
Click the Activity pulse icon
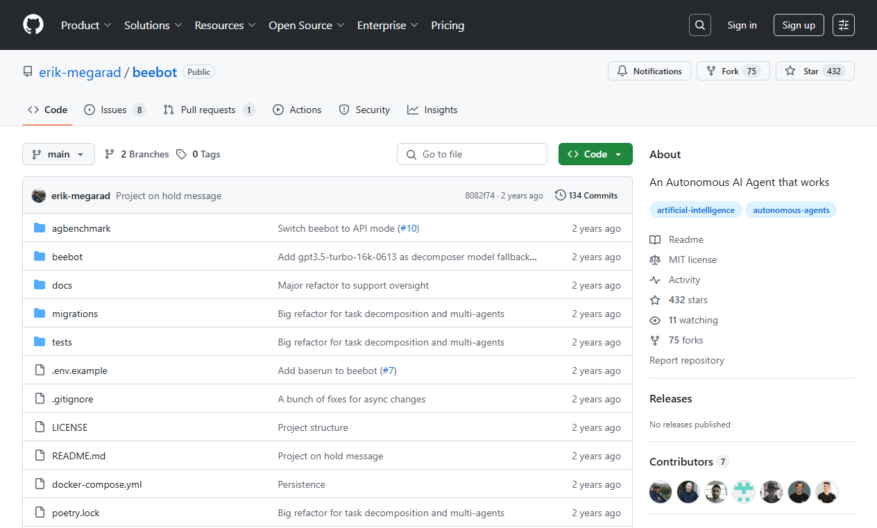pos(655,280)
